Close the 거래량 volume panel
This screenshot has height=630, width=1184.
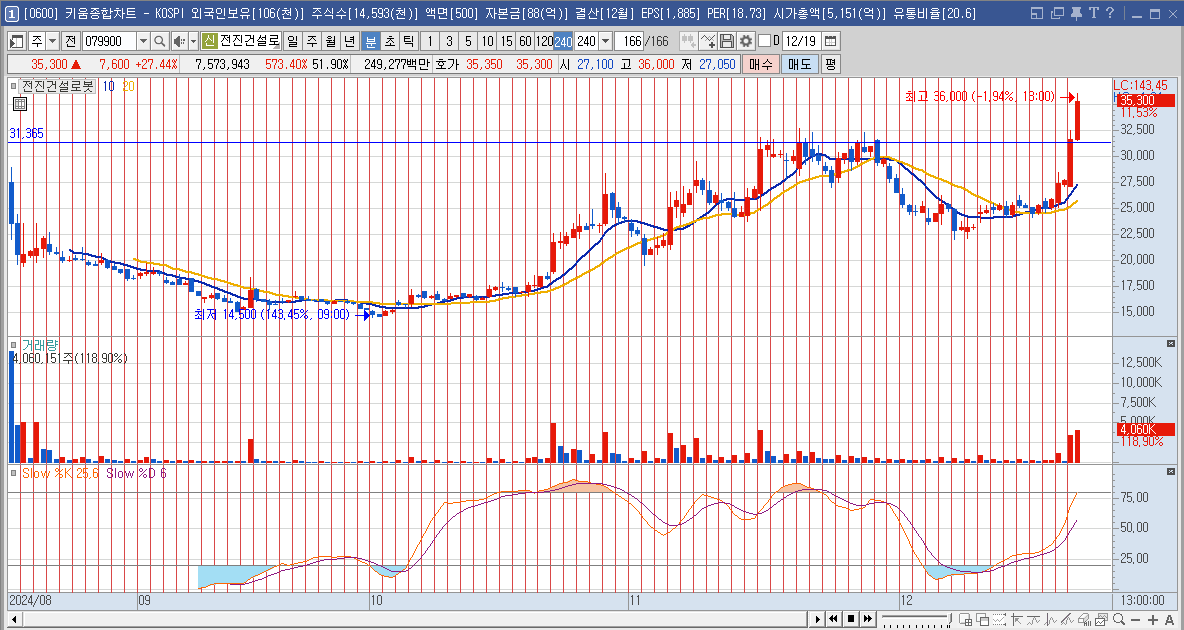coord(1170,344)
